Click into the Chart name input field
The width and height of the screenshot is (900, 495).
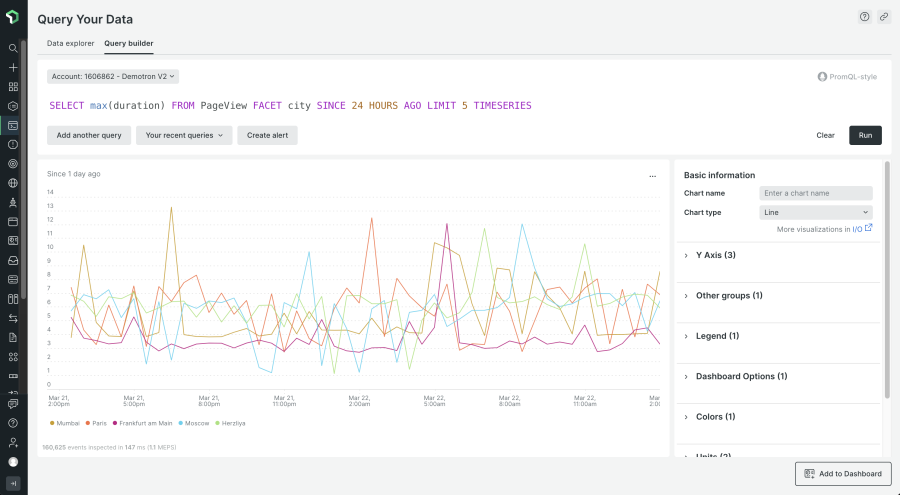pos(815,193)
